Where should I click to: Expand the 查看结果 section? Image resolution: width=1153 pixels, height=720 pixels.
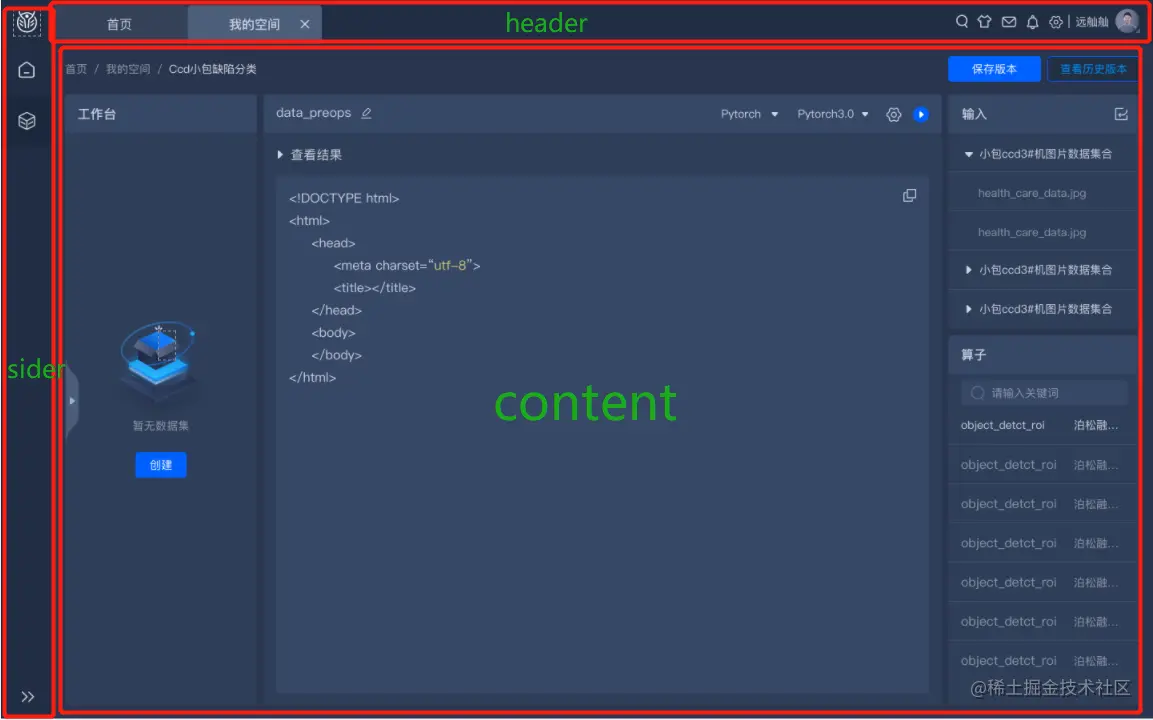(x=310, y=155)
